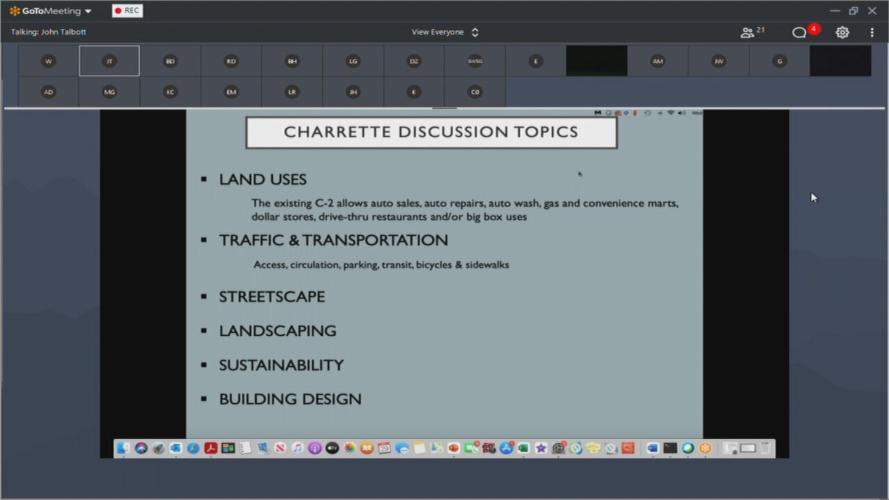Viewport: 889px width, 500px height.
Task: Open the participants list showing 21 attendees
Action: pyautogui.click(x=752, y=32)
